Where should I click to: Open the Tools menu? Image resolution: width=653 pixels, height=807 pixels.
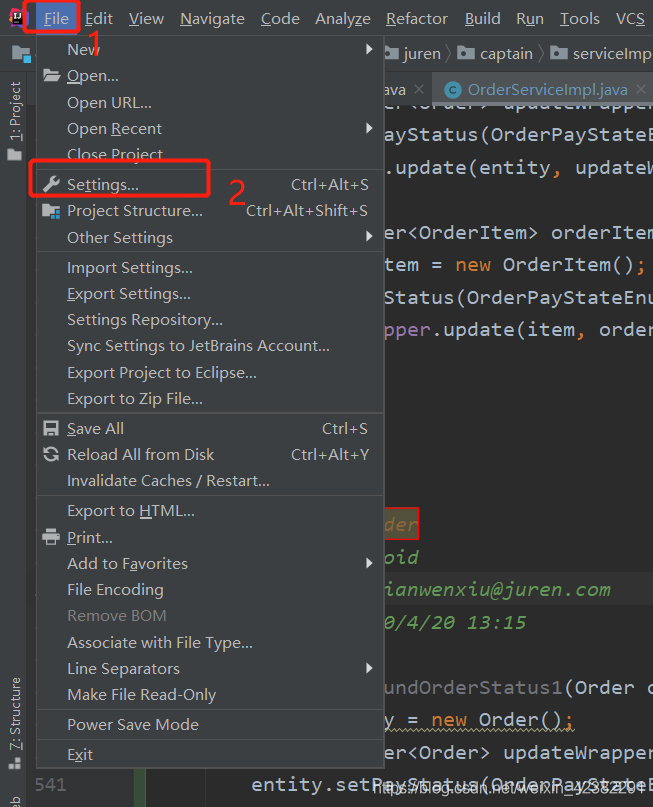(579, 19)
